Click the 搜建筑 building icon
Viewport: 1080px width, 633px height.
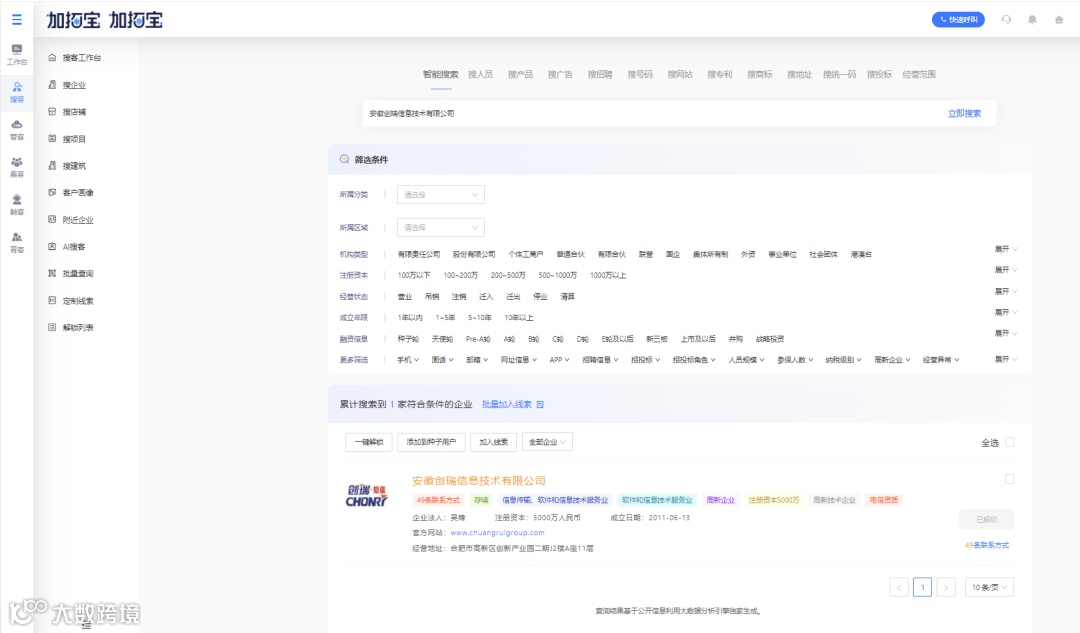click(x=52, y=165)
